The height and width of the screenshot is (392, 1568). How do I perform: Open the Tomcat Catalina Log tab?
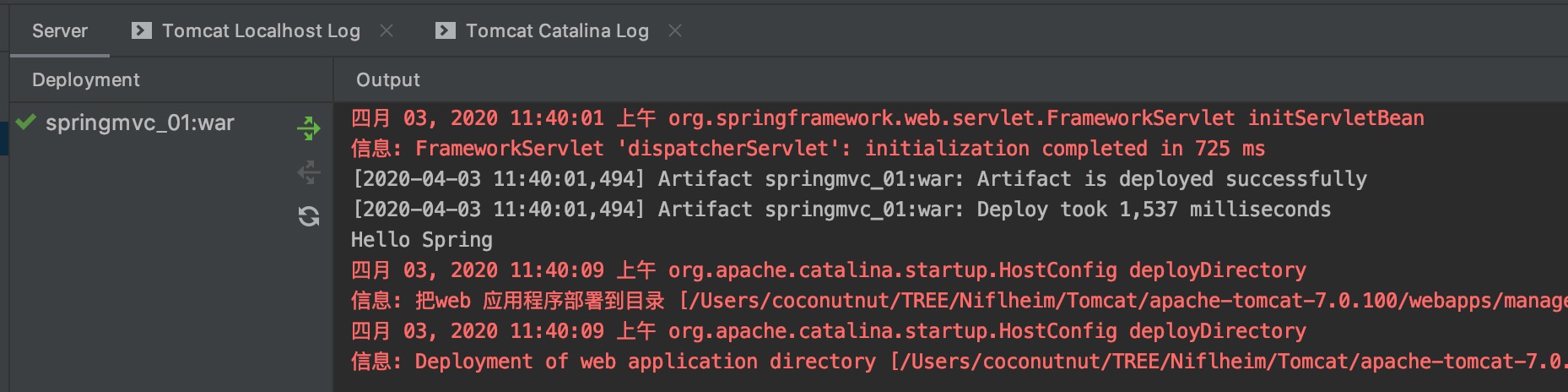click(x=557, y=31)
